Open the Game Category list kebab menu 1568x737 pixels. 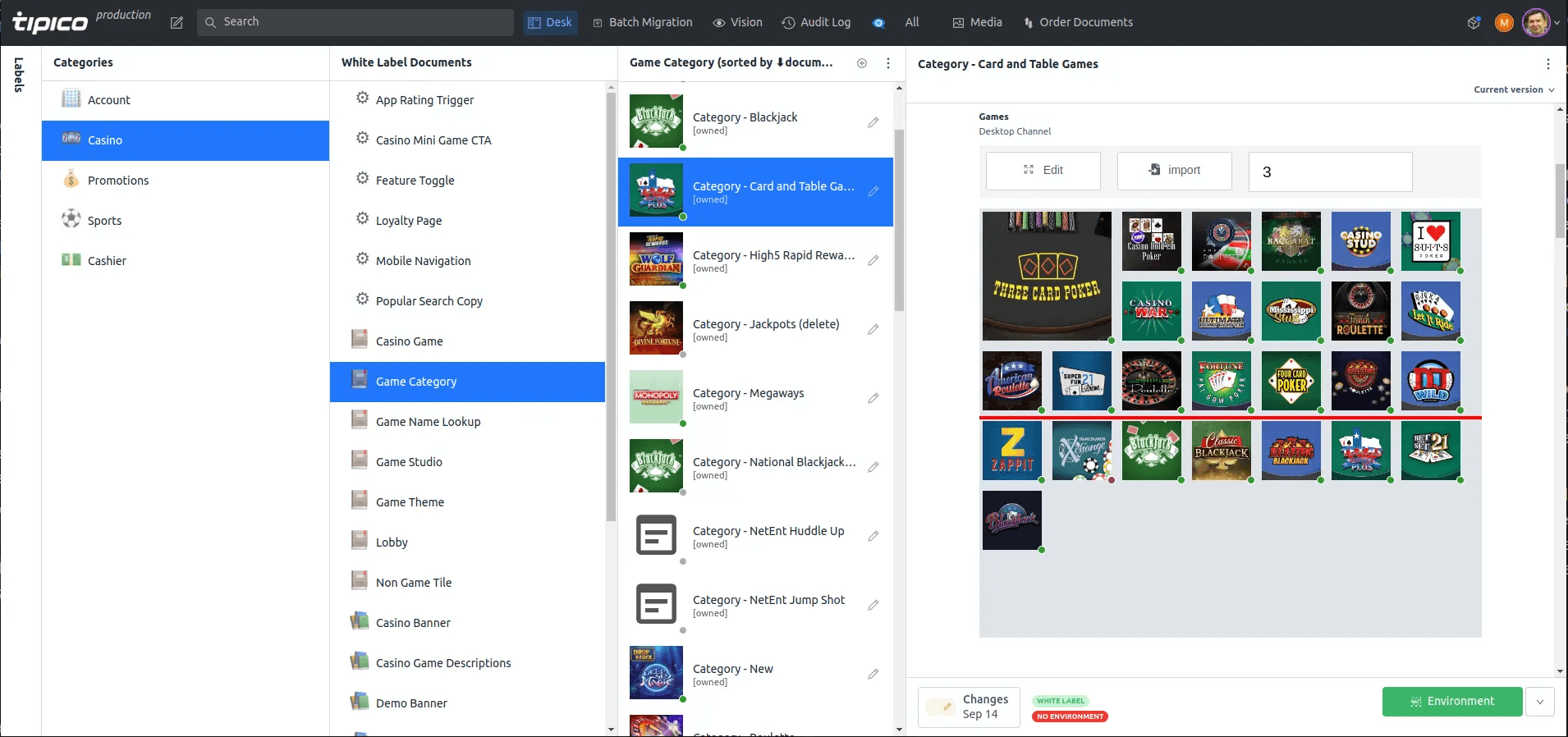click(887, 63)
